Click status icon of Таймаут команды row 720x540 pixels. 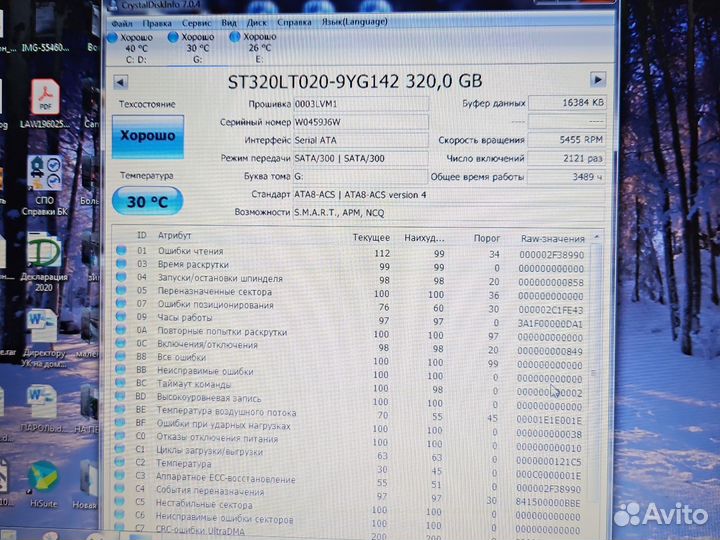[x=120, y=382]
